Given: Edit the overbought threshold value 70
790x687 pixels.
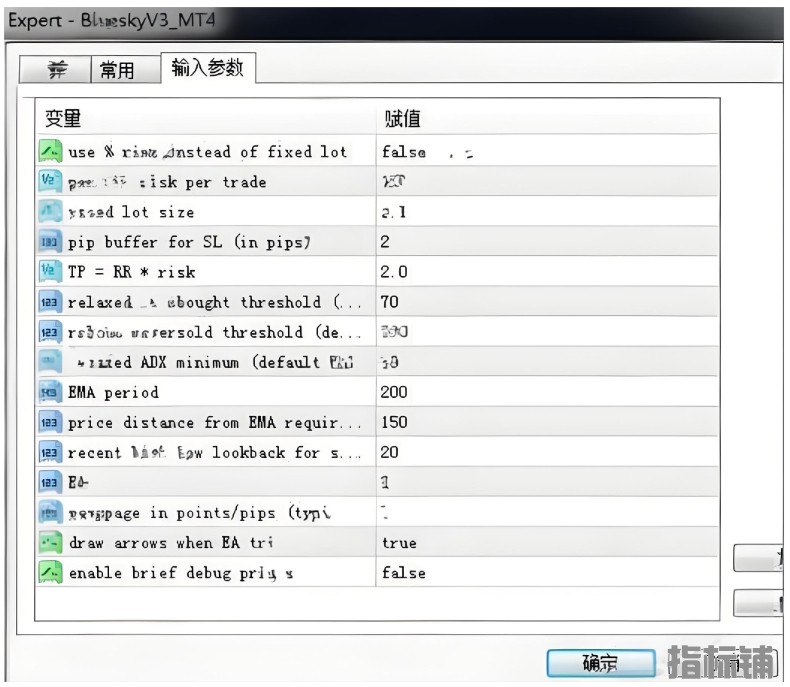Looking at the screenshot, I should click(389, 302).
